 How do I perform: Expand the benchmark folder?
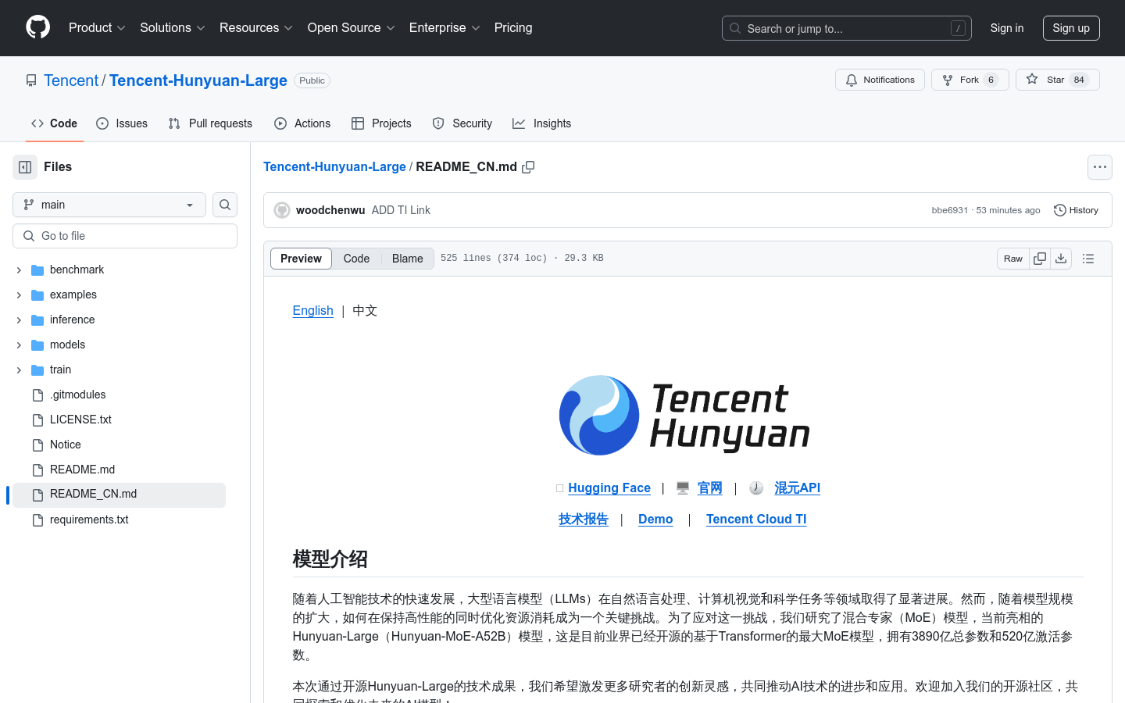coord(18,269)
